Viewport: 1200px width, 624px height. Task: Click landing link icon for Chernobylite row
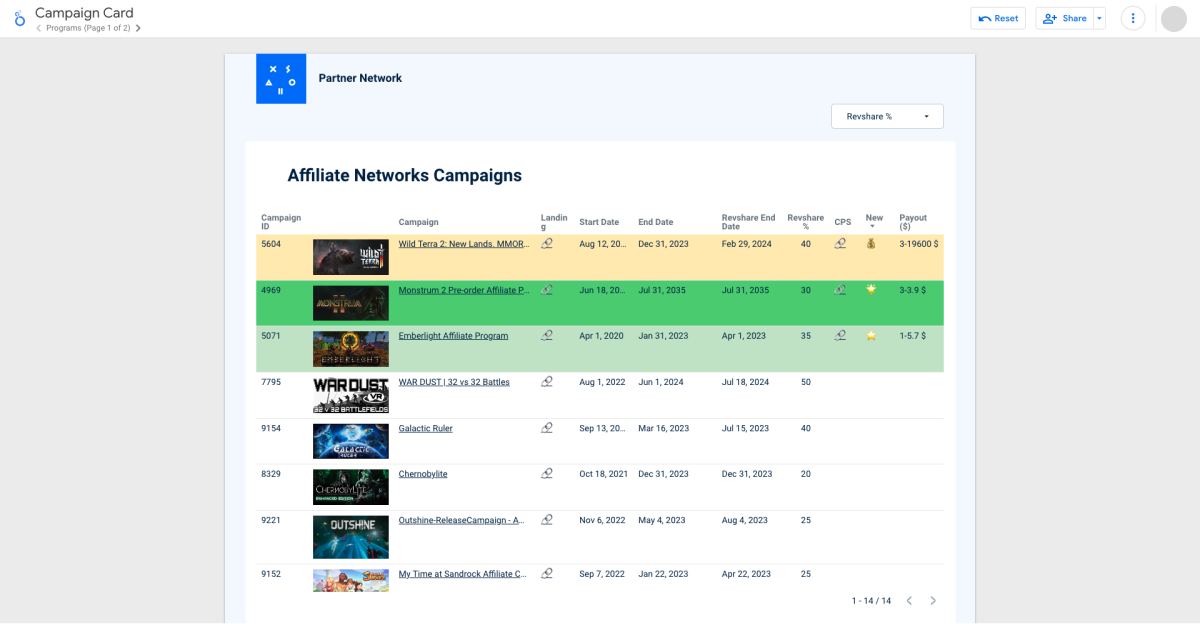[547, 474]
